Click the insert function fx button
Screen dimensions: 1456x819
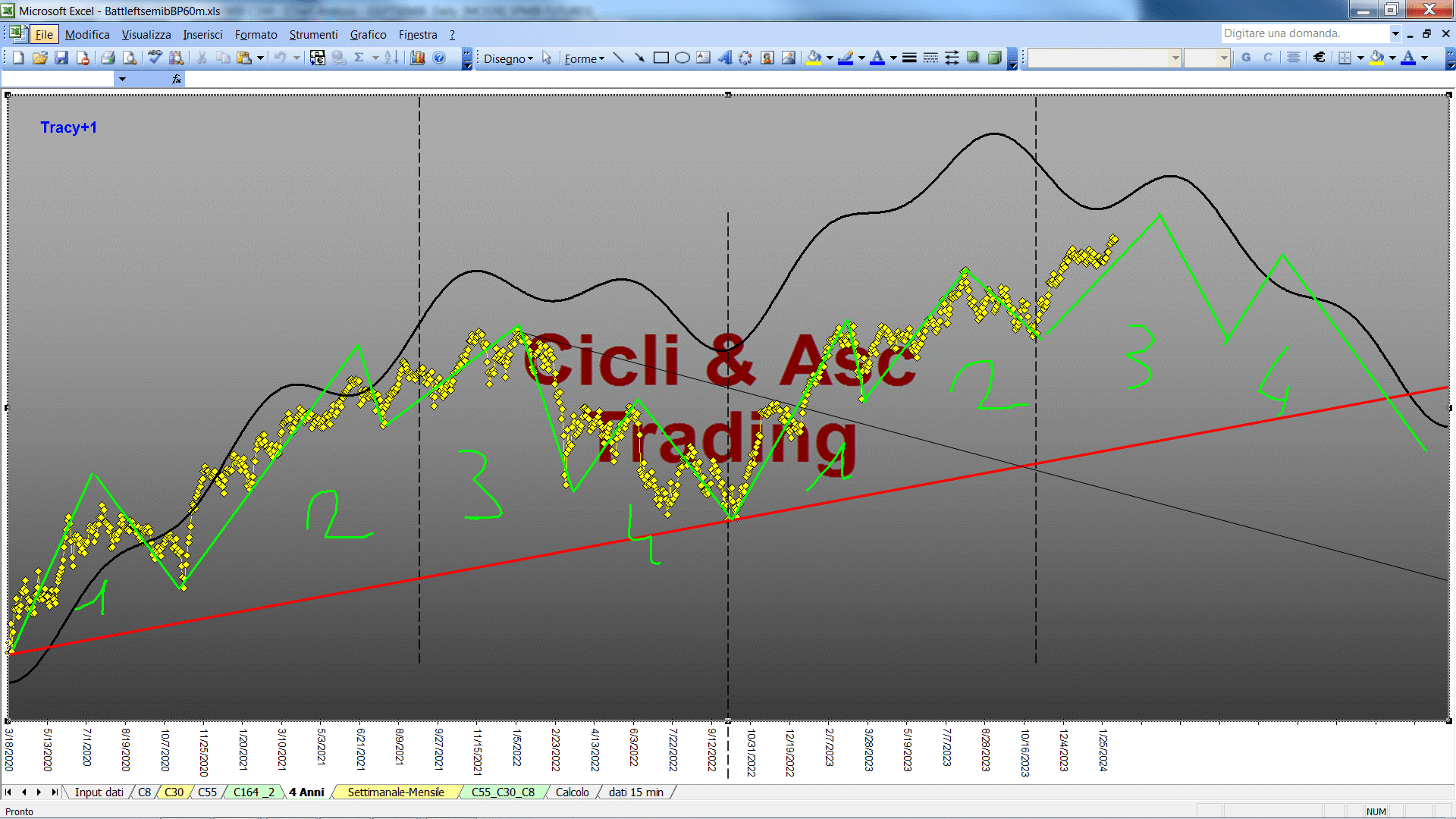point(177,79)
